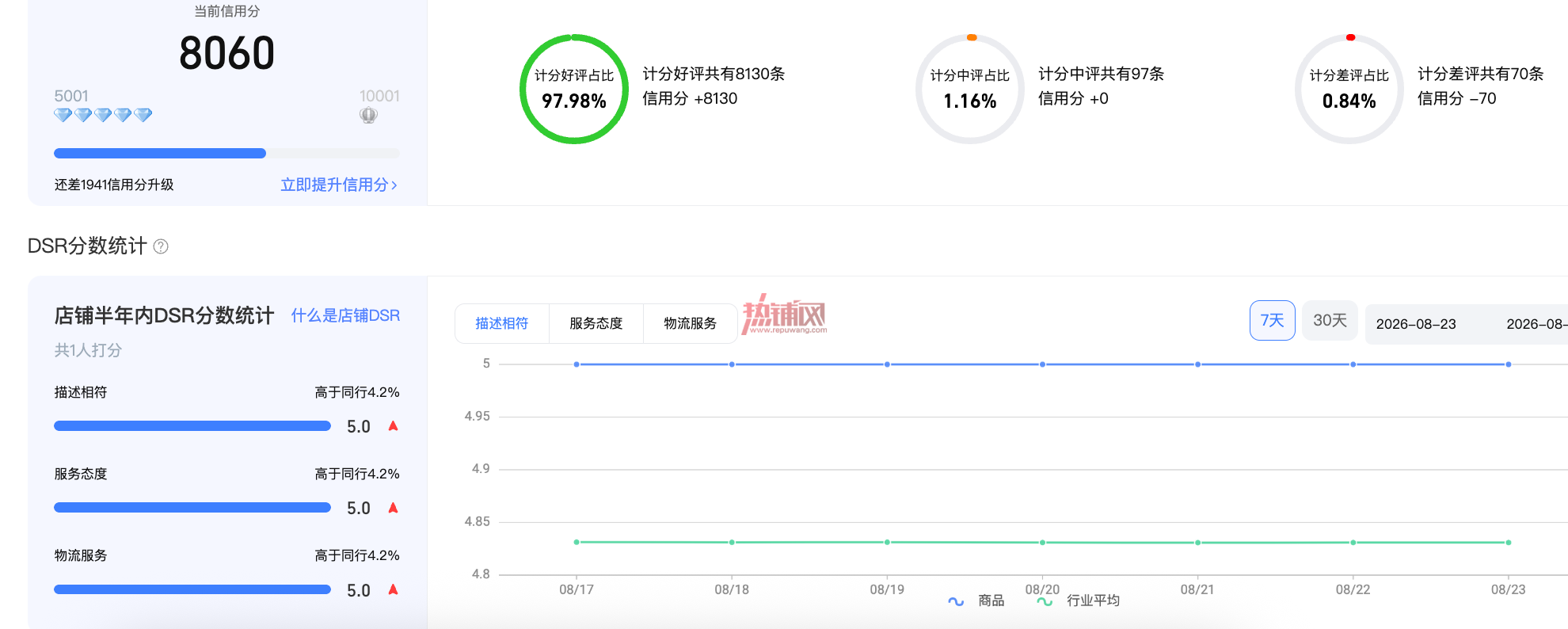Switch to the 描述相符 tab
Screen dimensions: 1568x629
click(x=502, y=323)
